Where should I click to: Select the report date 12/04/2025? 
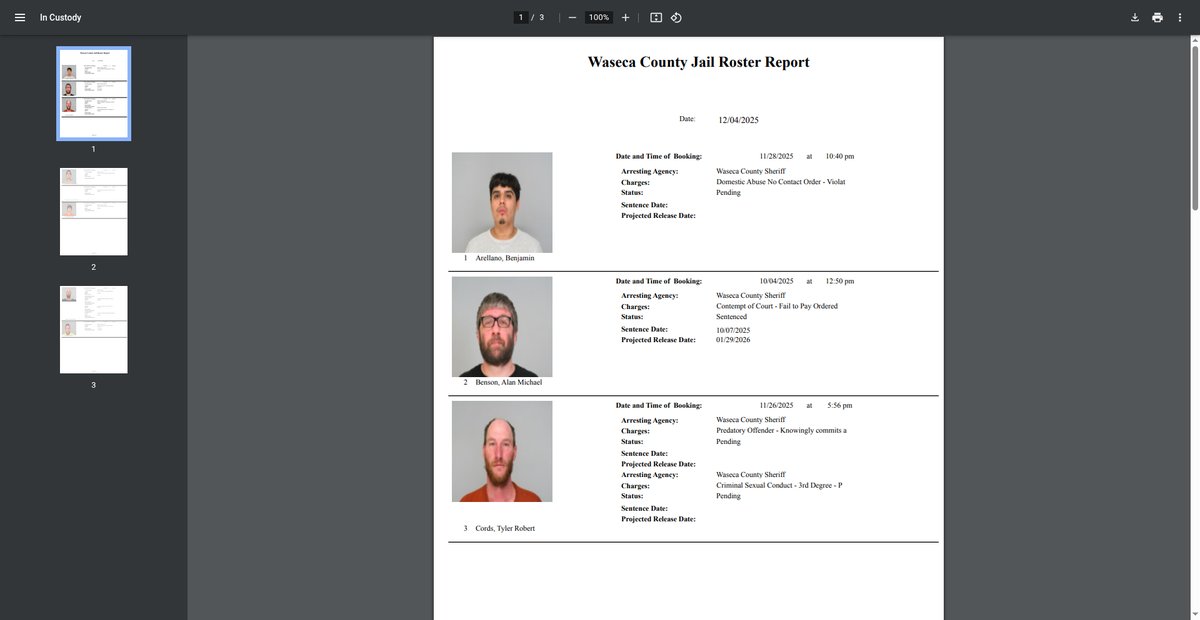point(739,120)
